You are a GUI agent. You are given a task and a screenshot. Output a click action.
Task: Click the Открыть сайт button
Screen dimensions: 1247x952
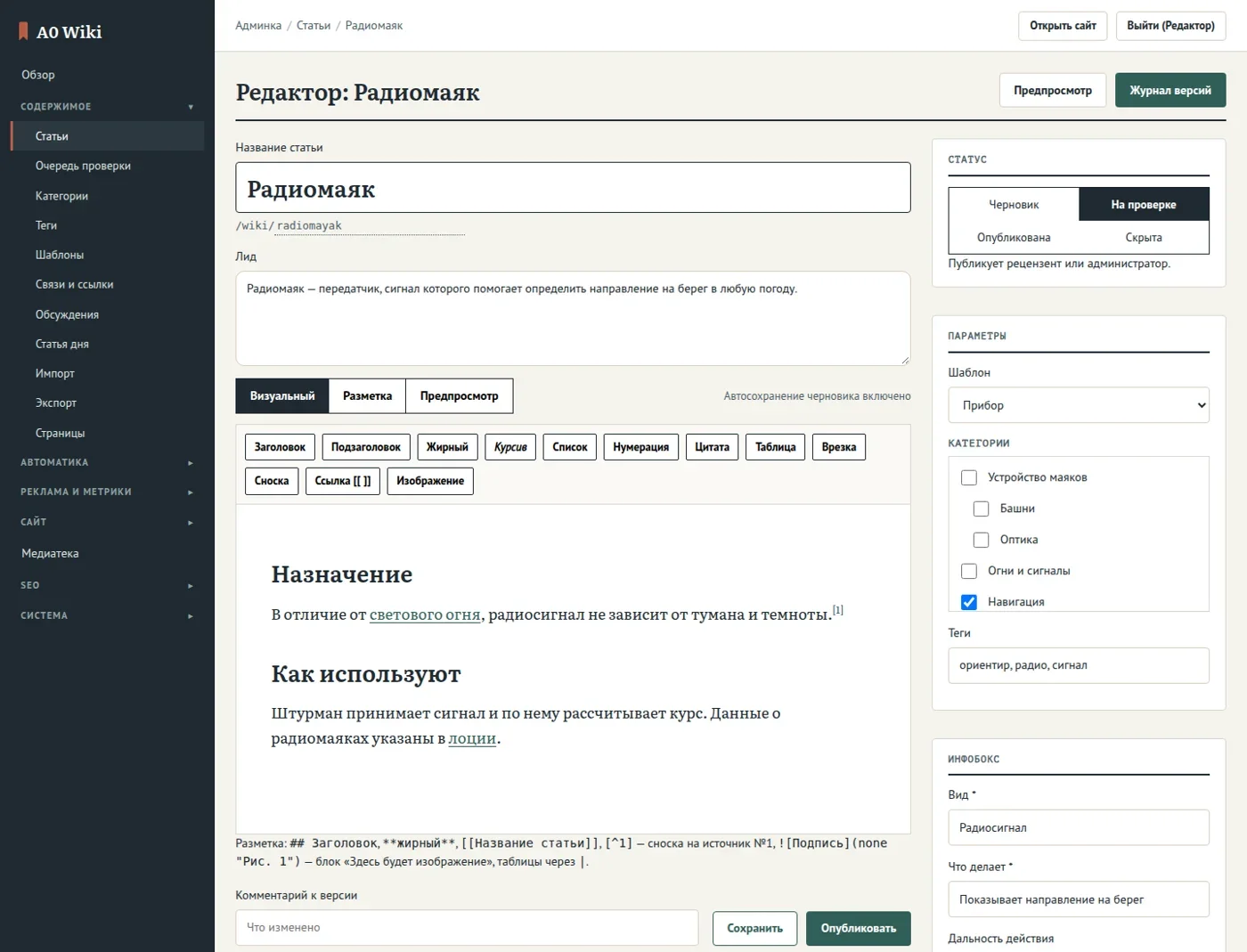[1063, 26]
